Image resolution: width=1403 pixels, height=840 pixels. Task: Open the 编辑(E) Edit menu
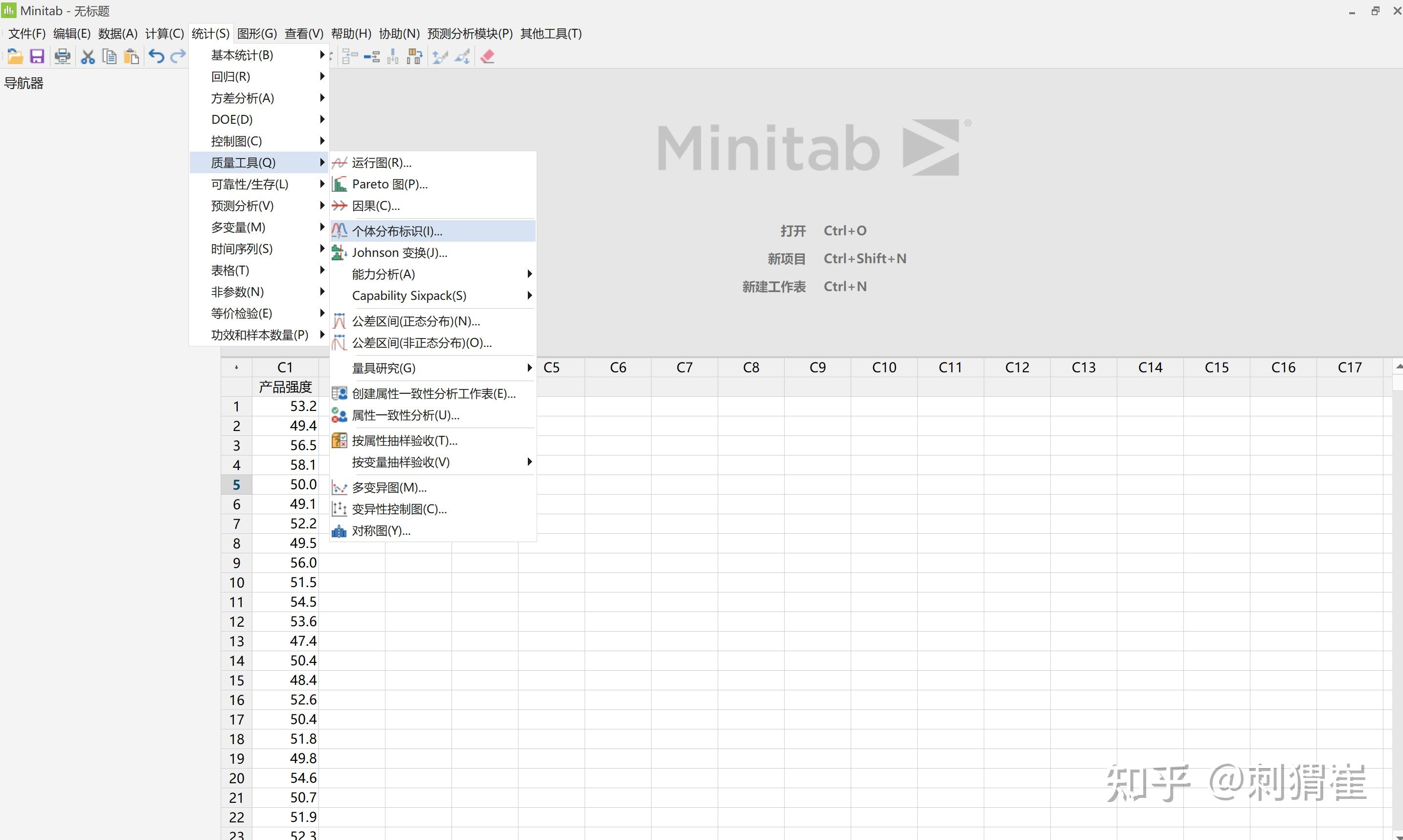pyautogui.click(x=72, y=34)
